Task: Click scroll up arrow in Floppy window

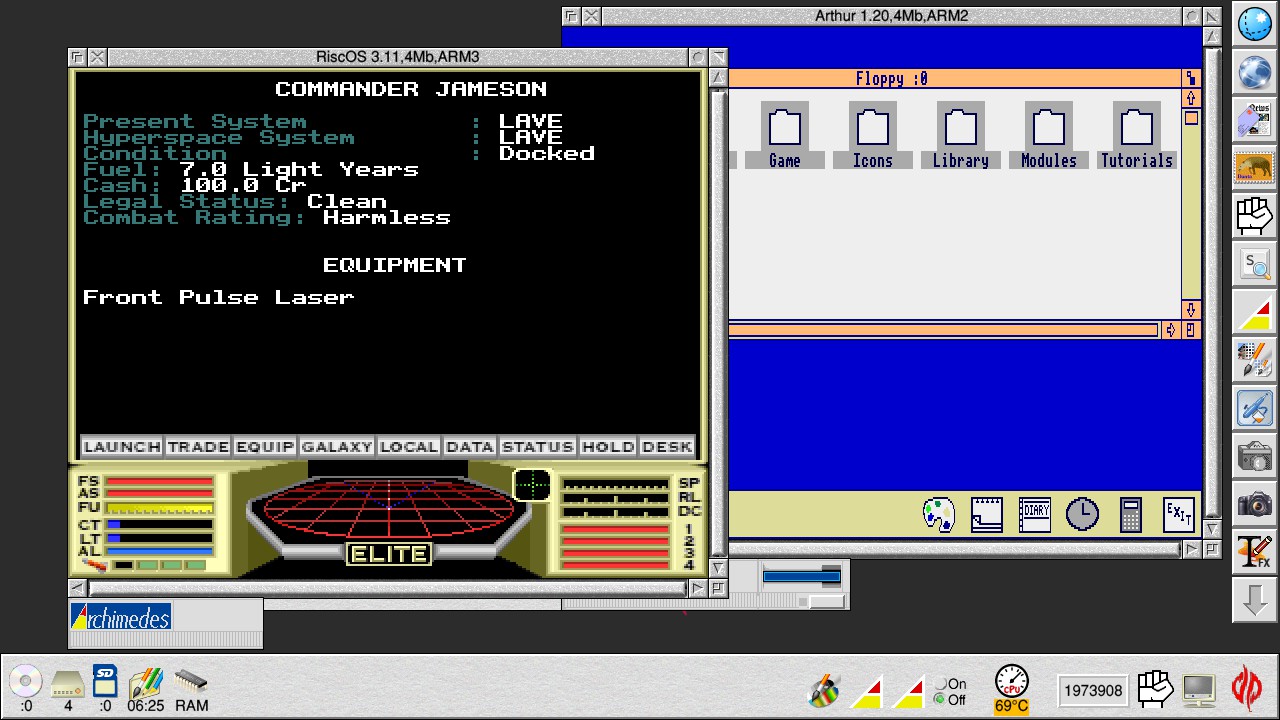Action: (x=1190, y=98)
